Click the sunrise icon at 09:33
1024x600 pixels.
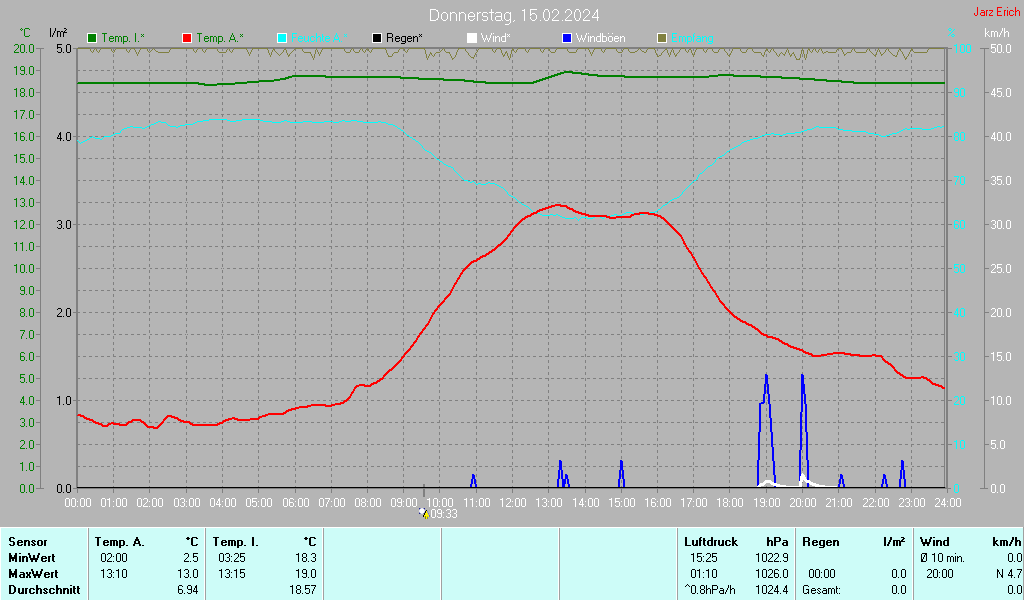pos(424,513)
